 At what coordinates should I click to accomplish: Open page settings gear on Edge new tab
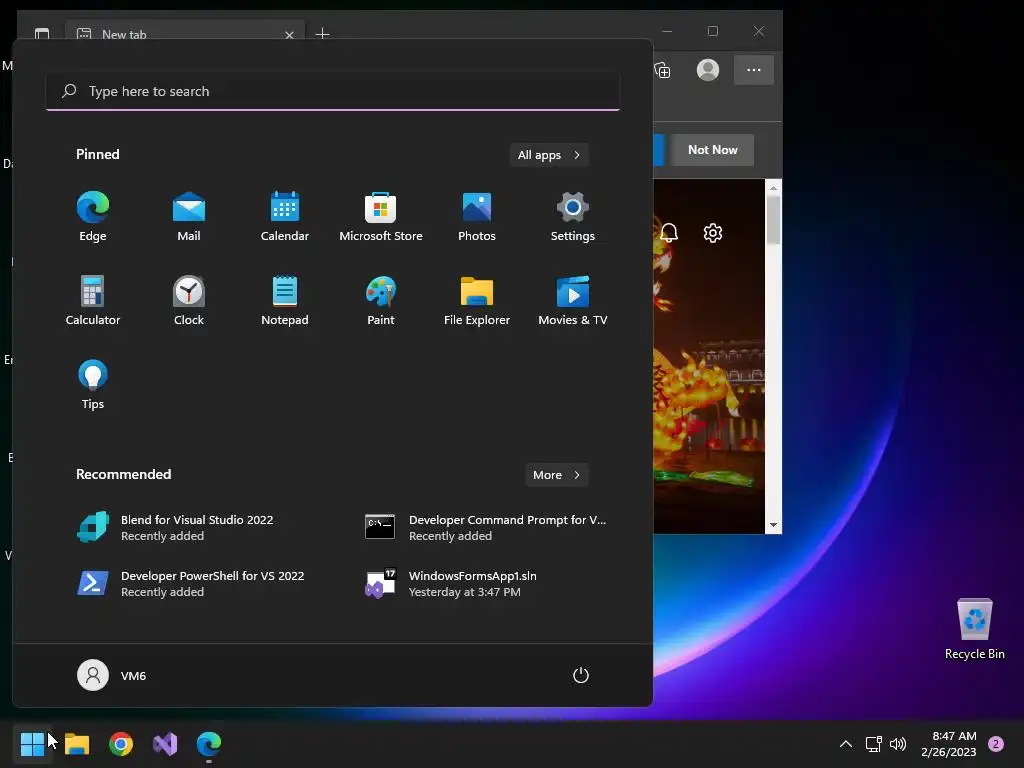coord(712,232)
